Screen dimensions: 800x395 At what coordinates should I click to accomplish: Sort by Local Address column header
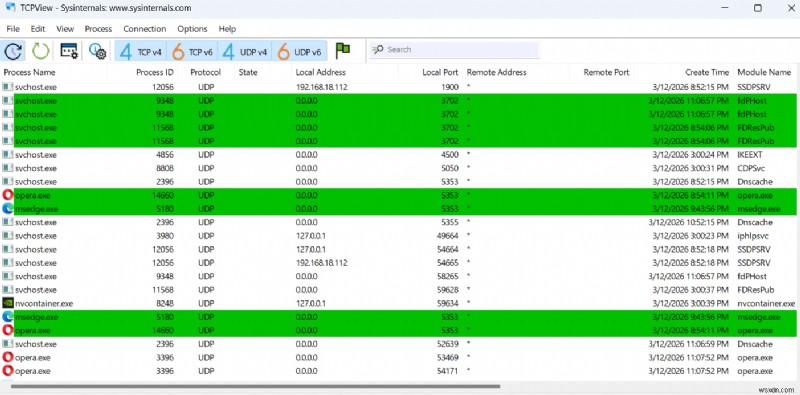tap(320, 72)
